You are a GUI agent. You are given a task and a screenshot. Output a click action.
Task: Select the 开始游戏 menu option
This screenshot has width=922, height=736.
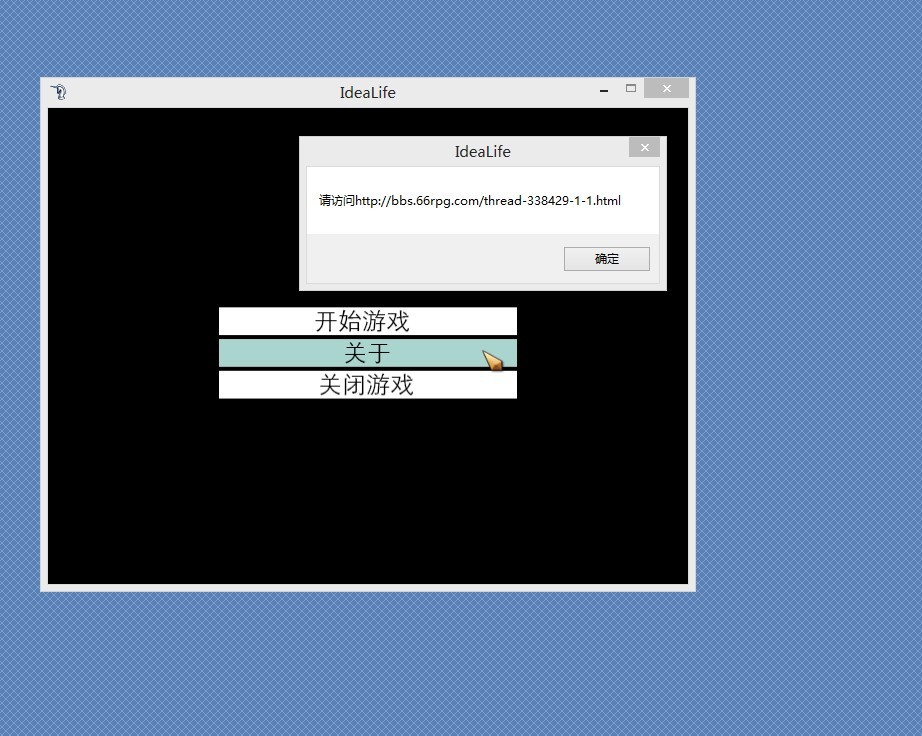pyautogui.click(x=368, y=321)
